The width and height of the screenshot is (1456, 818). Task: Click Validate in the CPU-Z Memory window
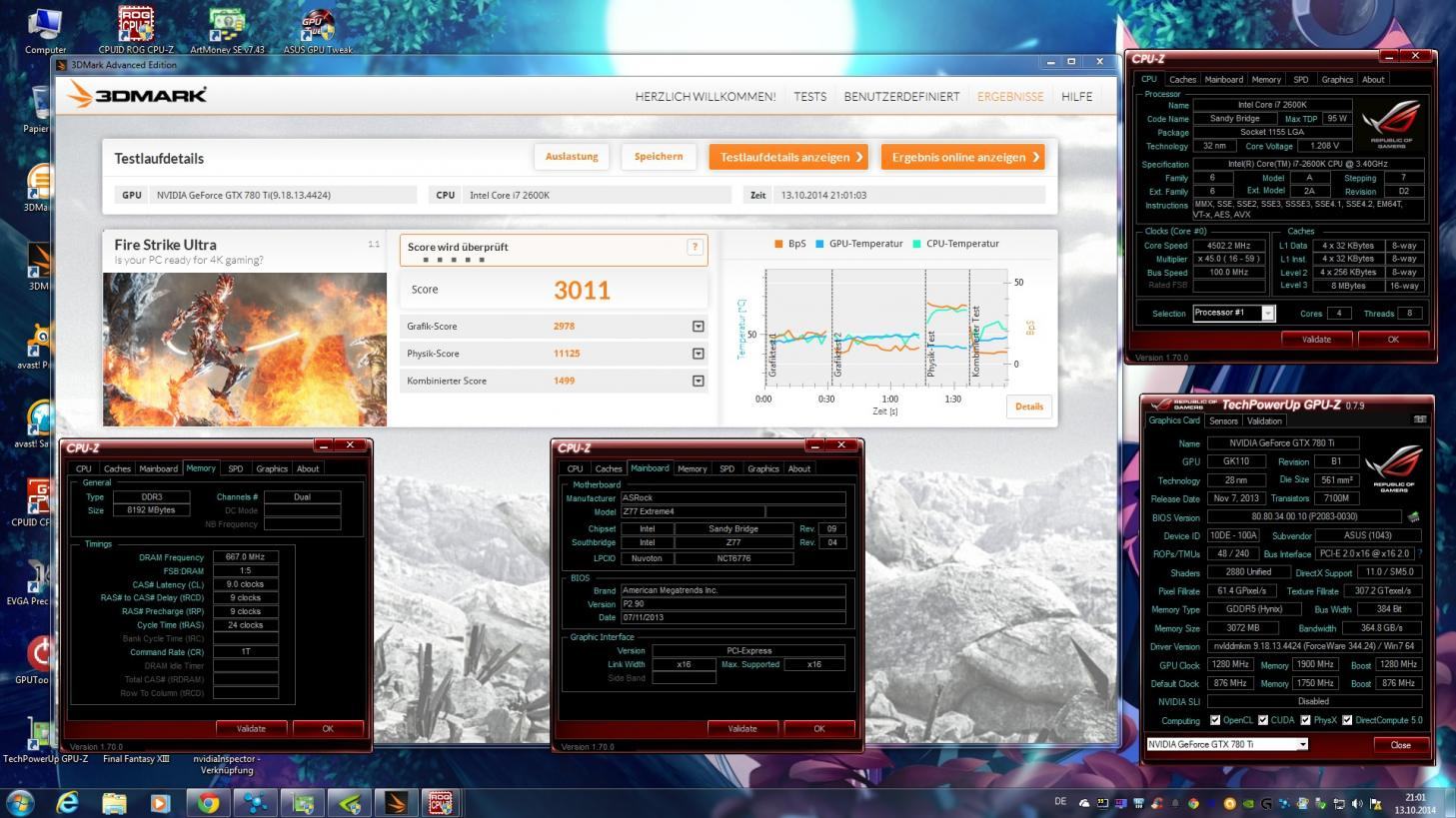[x=251, y=728]
